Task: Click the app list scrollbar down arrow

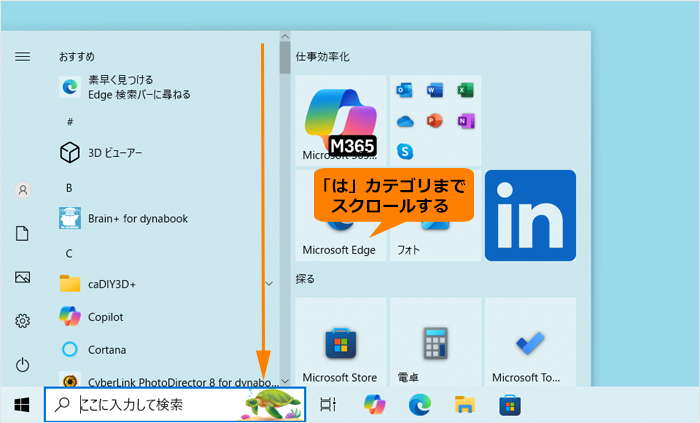Action: (x=285, y=381)
